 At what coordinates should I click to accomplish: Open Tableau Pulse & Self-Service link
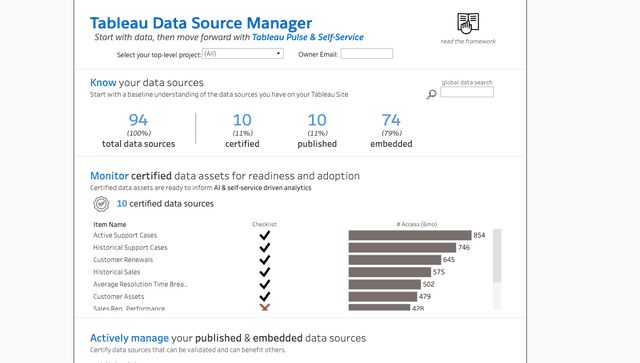308,37
